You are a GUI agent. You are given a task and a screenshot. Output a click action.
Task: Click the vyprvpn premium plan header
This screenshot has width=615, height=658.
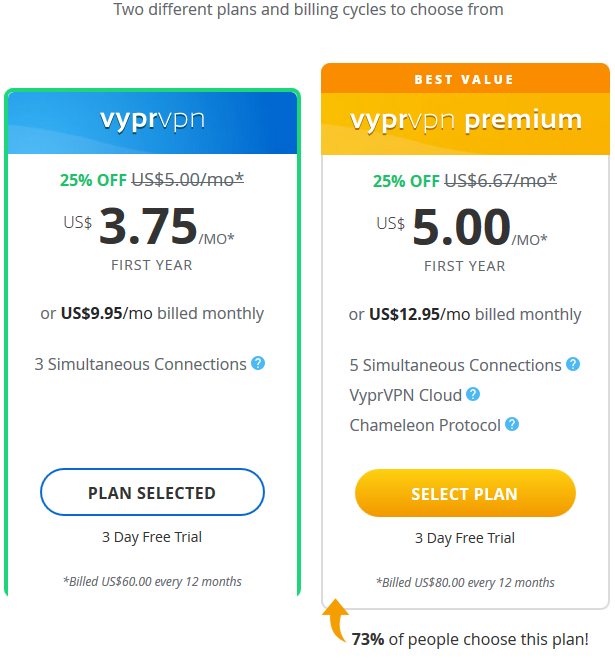click(x=465, y=124)
